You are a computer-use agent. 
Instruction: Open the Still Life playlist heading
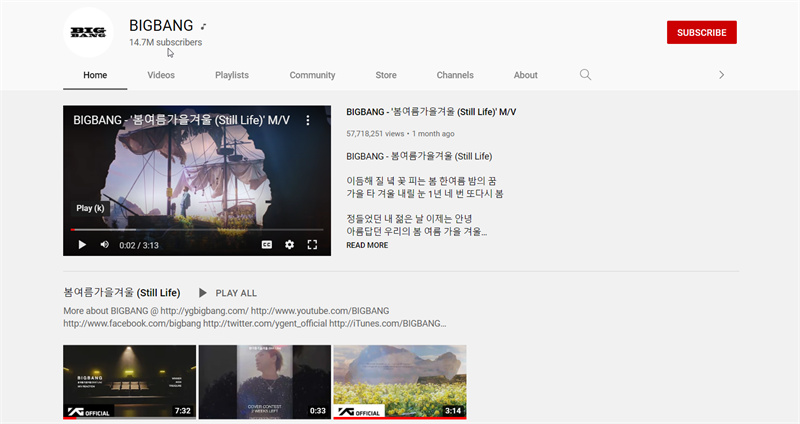pos(122,292)
